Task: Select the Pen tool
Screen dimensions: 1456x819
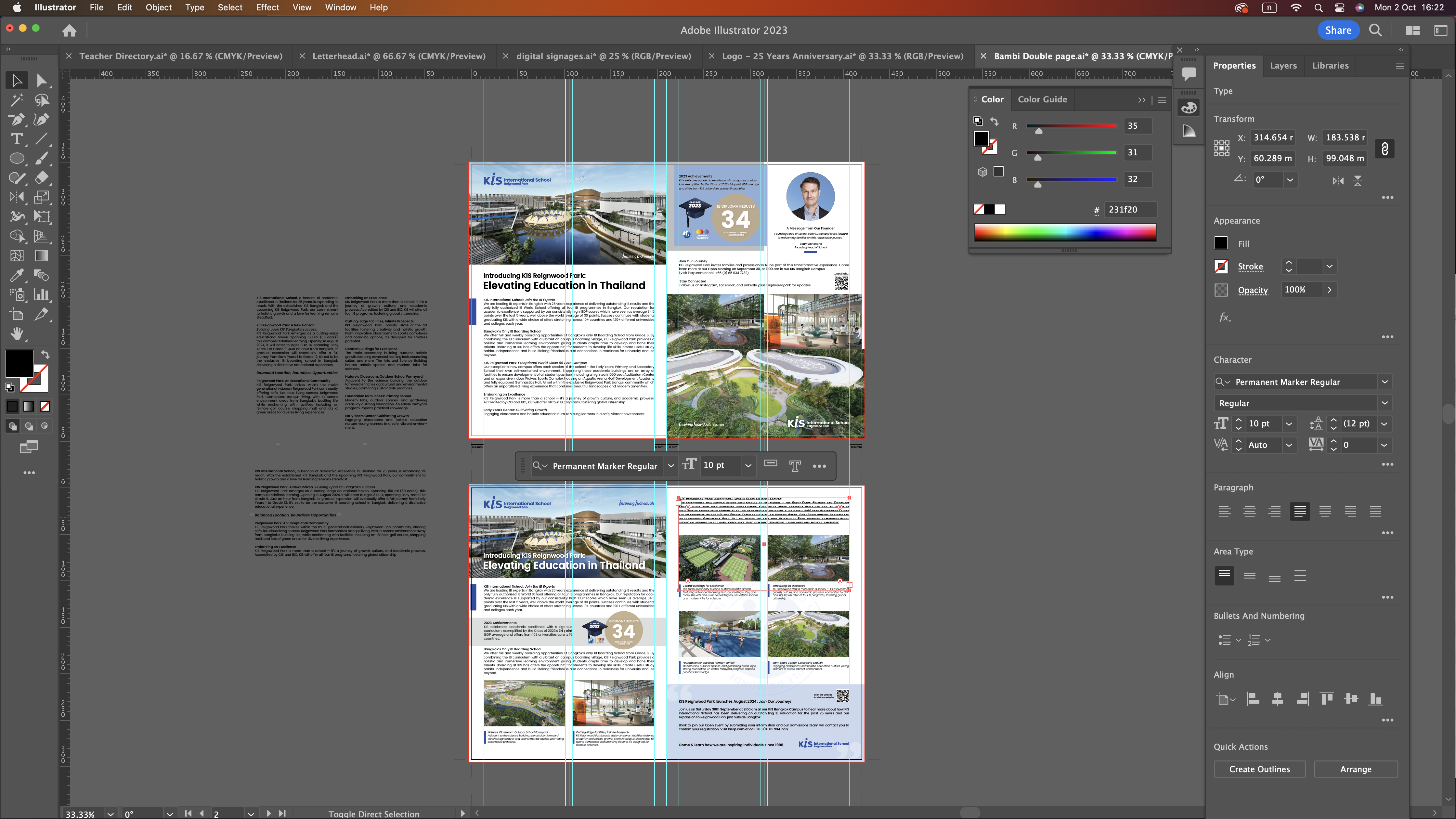Action: pyautogui.click(x=17, y=120)
